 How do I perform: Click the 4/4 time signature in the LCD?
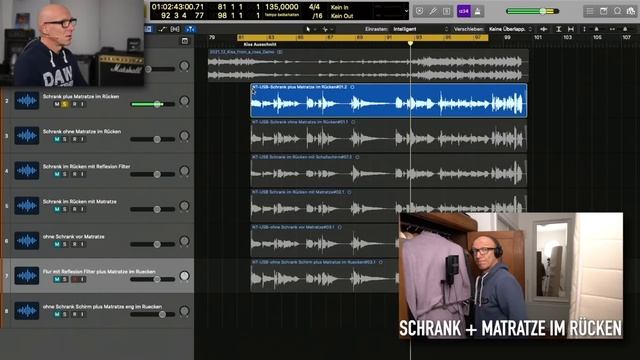pyautogui.click(x=314, y=7)
